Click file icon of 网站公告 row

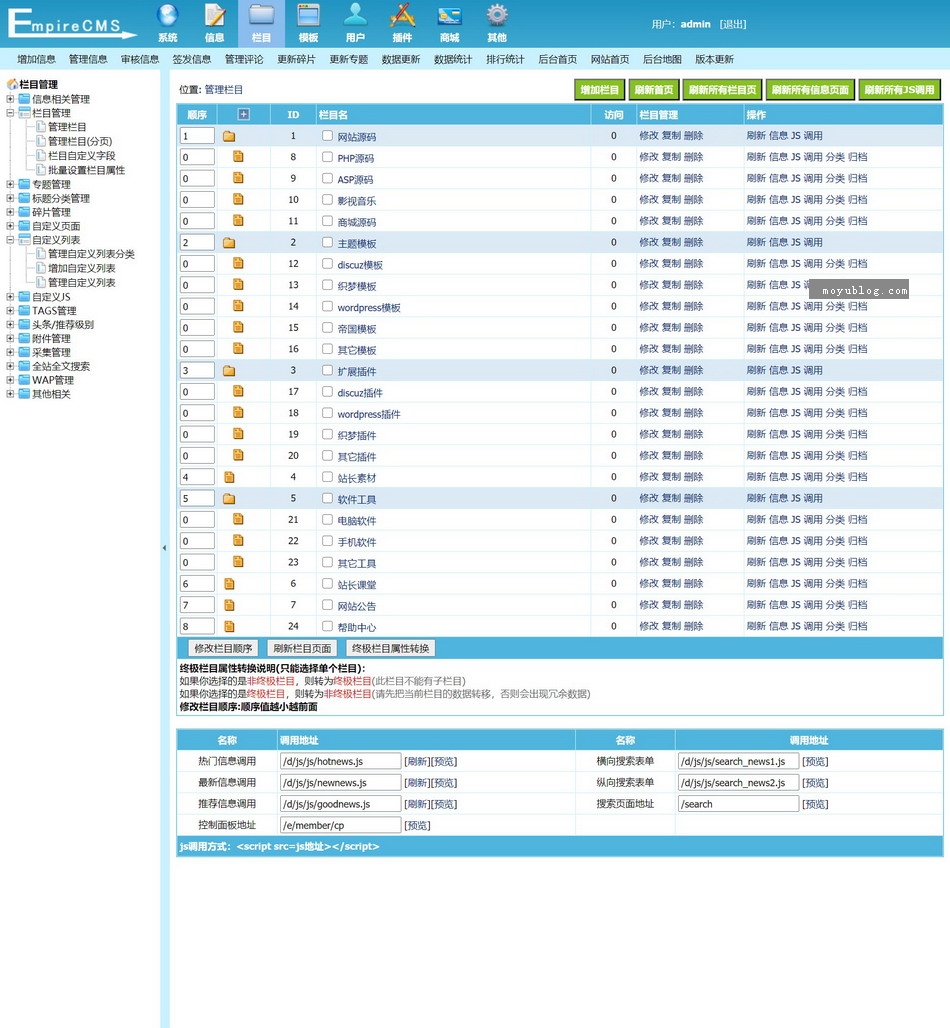pos(229,604)
